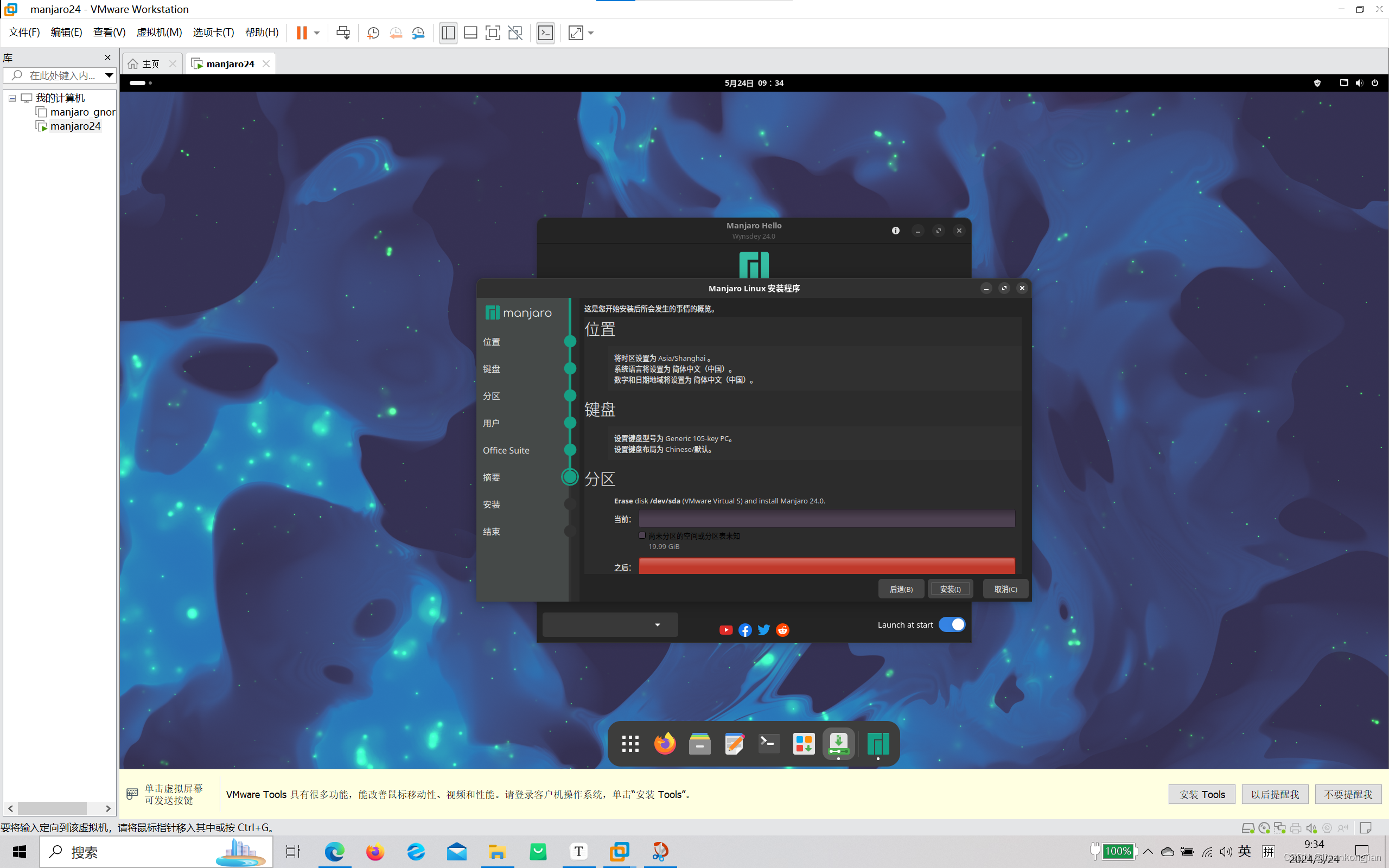Click 安装 Tools button
This screenshot has width=1389, height=868.
pyautogui.click(x=1202, y=794)
